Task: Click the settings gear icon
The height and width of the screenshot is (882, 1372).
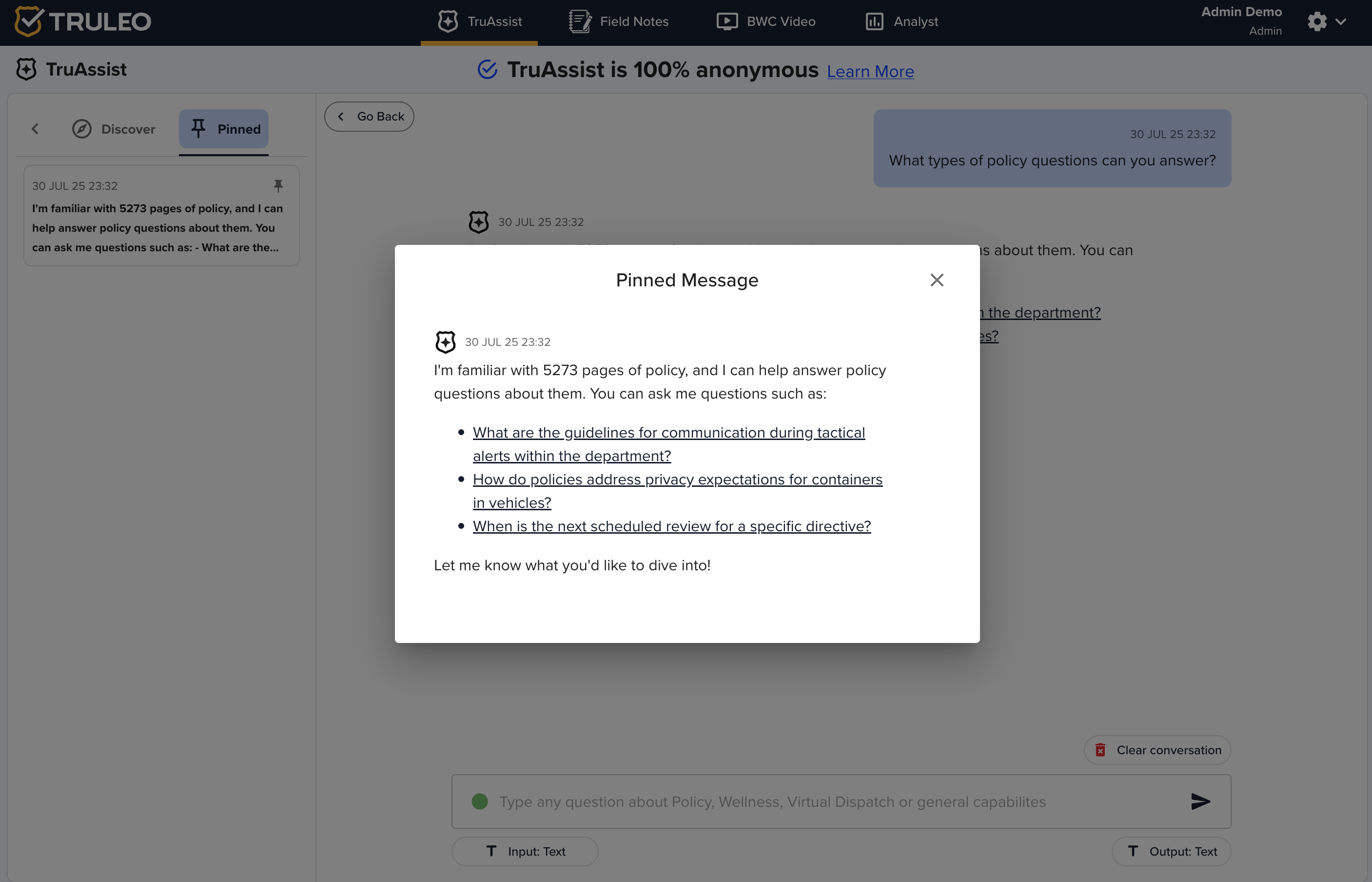Action: point(1316,22)
